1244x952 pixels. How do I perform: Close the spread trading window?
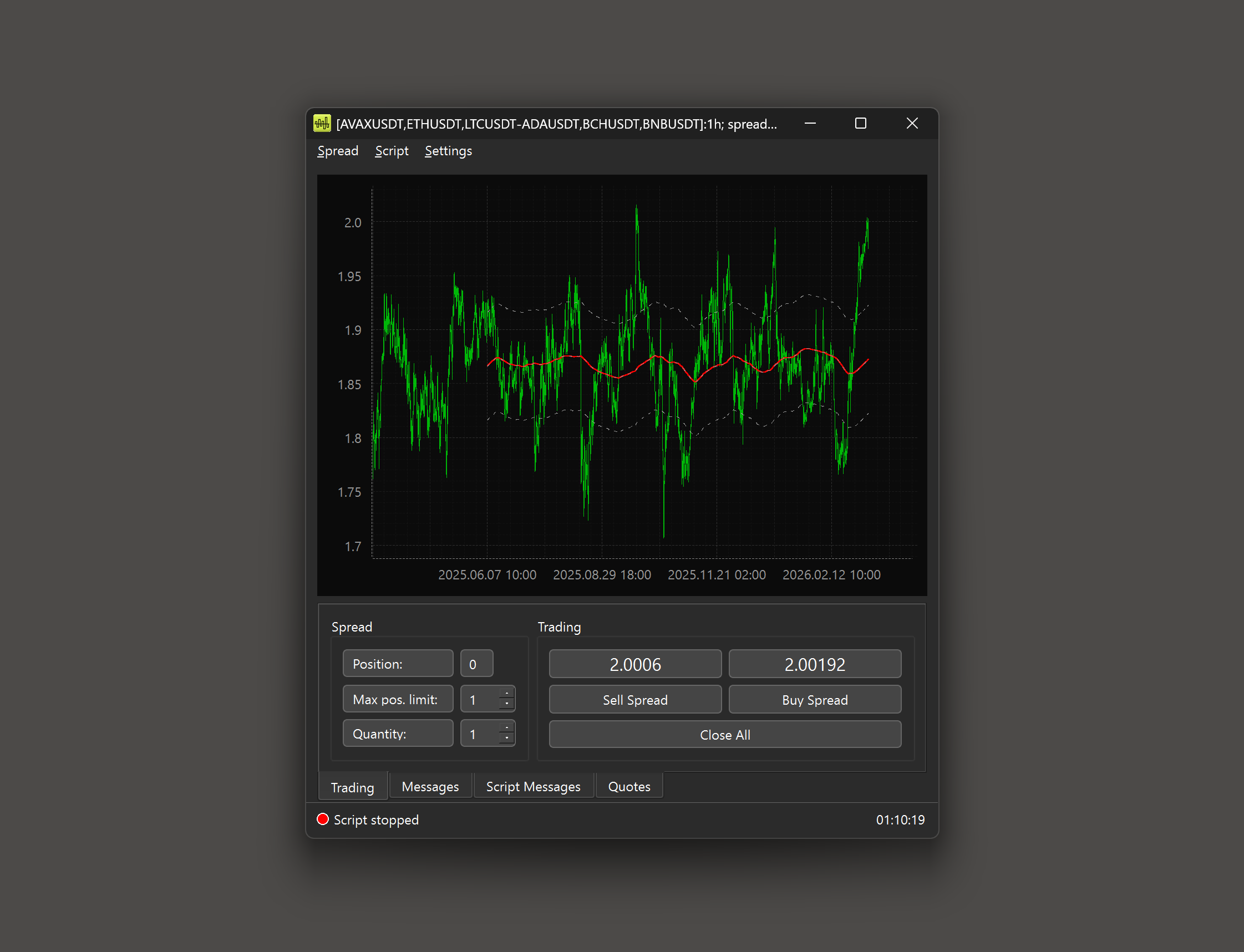point(911,124)
